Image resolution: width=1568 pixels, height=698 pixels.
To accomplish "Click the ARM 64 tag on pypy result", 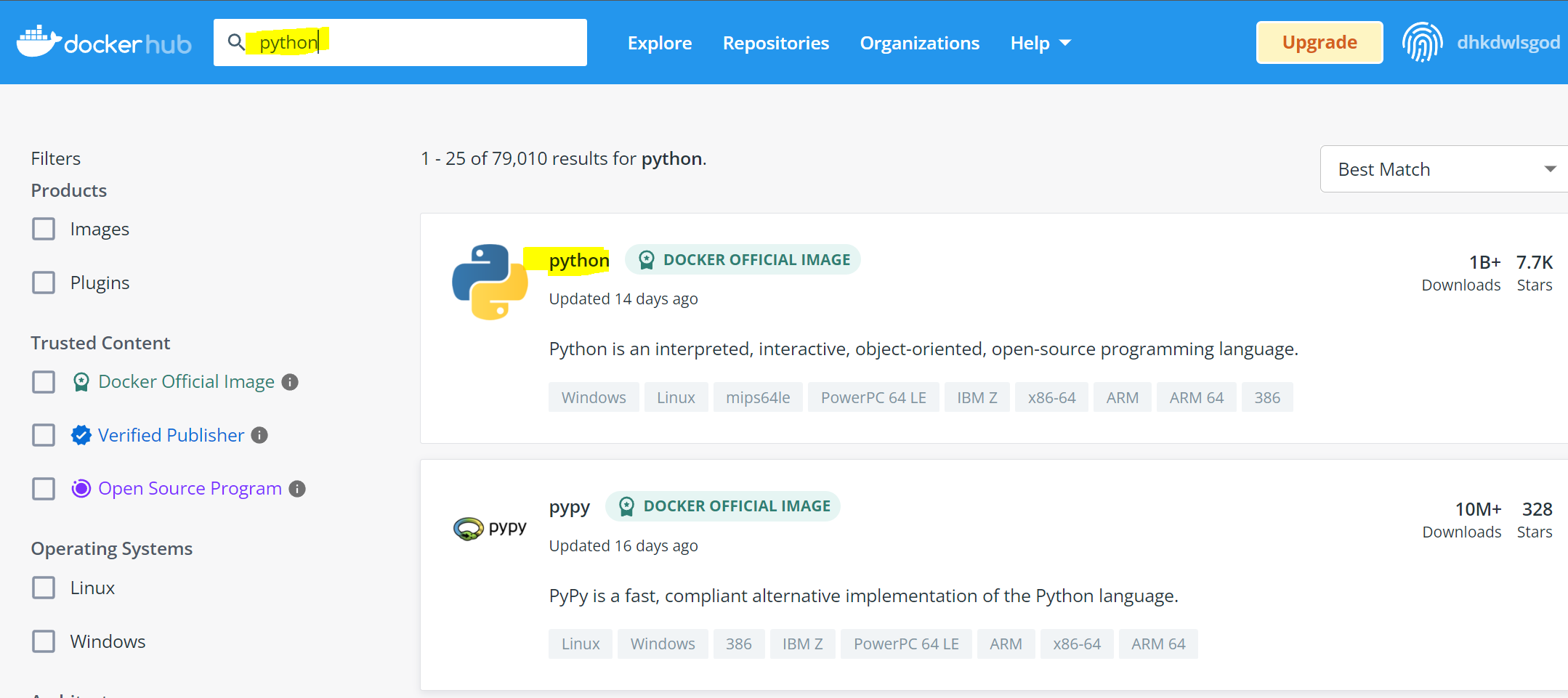I will [1158, 644].
